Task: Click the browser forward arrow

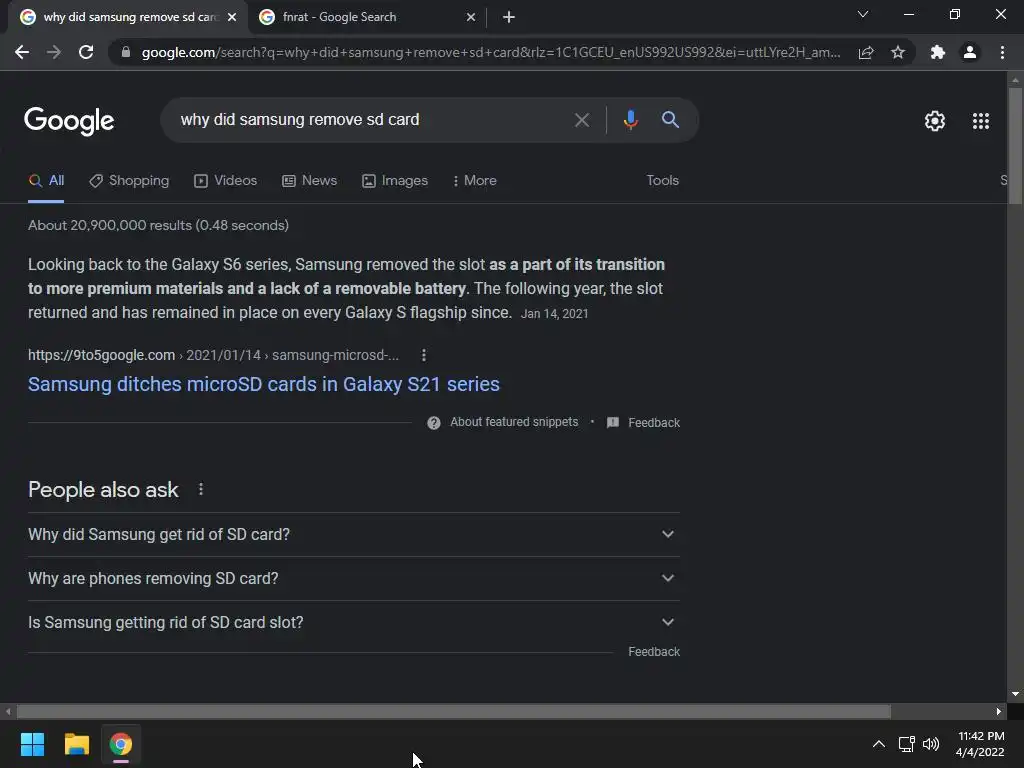Action: click(x=54, y=52)
